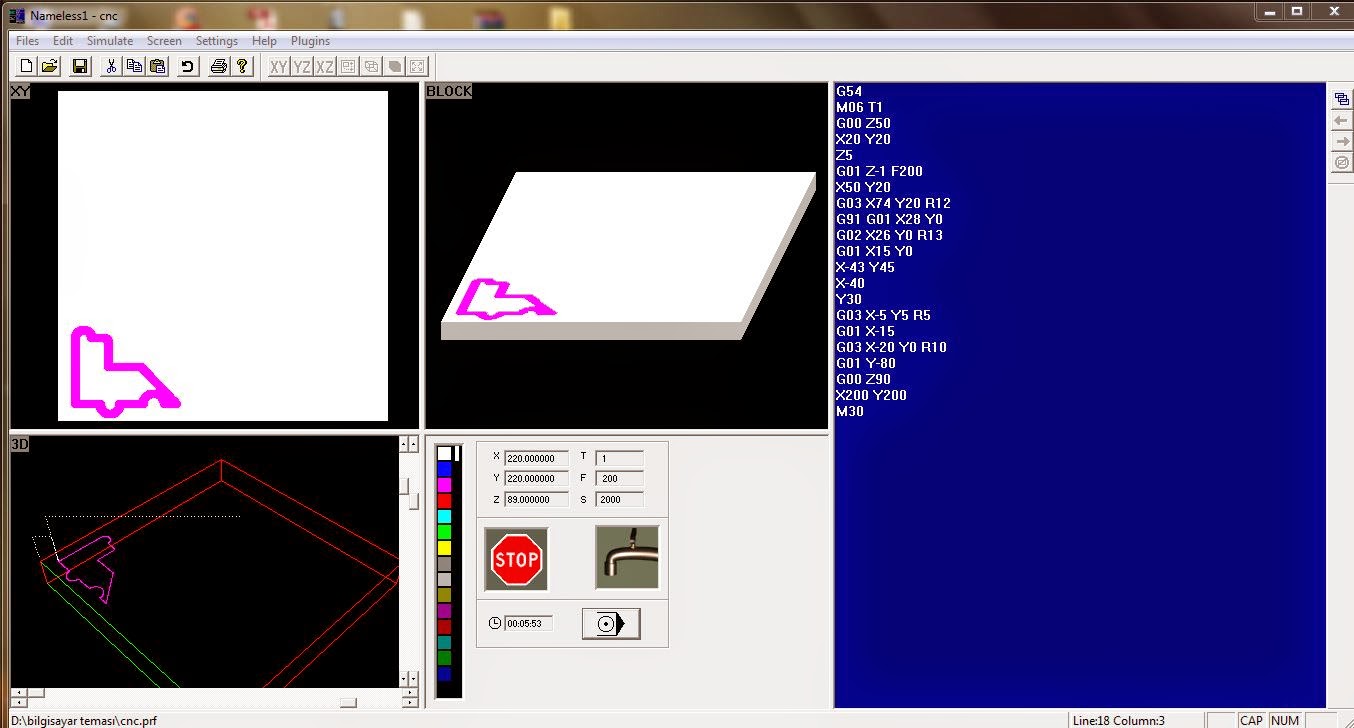Copy selected code with the Copy icon
Image resolution: width=1354 pixels, height=728 pixels.
134,66
